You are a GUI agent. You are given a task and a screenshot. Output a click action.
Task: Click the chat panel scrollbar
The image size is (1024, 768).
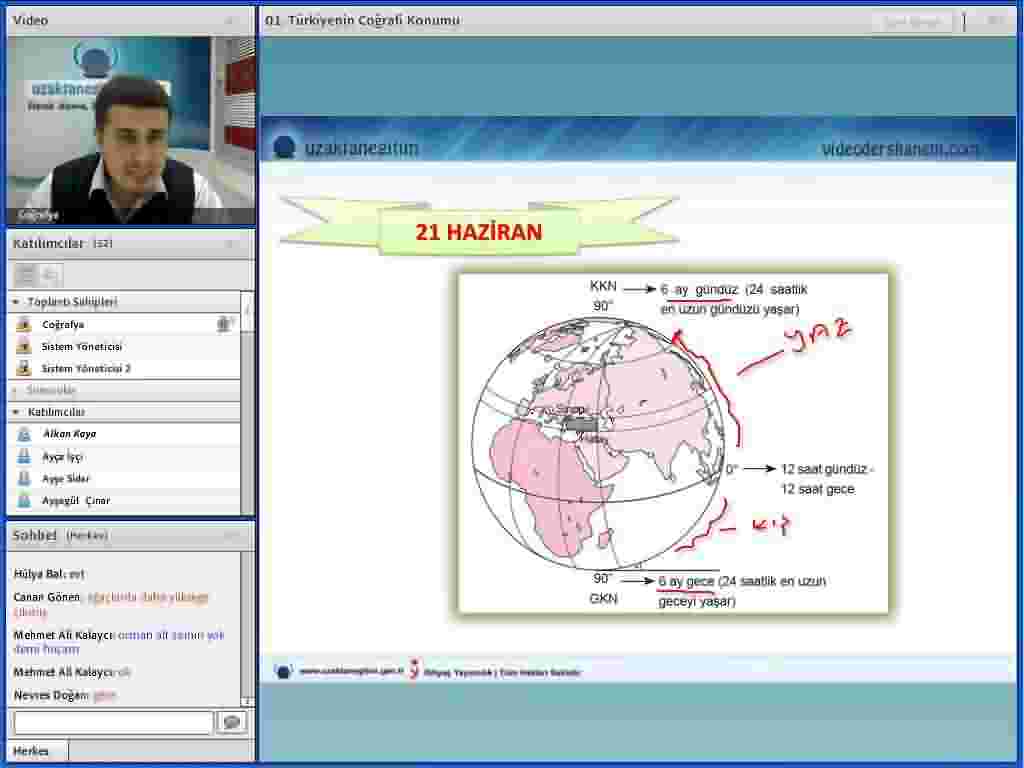[x=247, y=630]
